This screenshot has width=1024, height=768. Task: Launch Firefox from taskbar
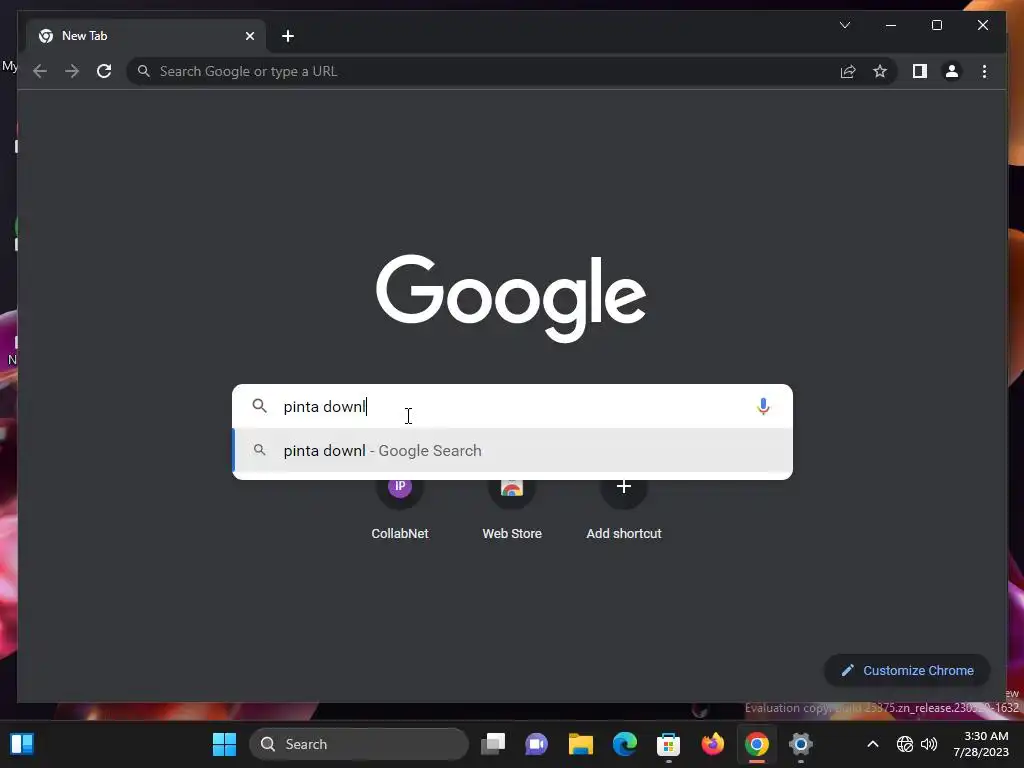tap(712, 744)
